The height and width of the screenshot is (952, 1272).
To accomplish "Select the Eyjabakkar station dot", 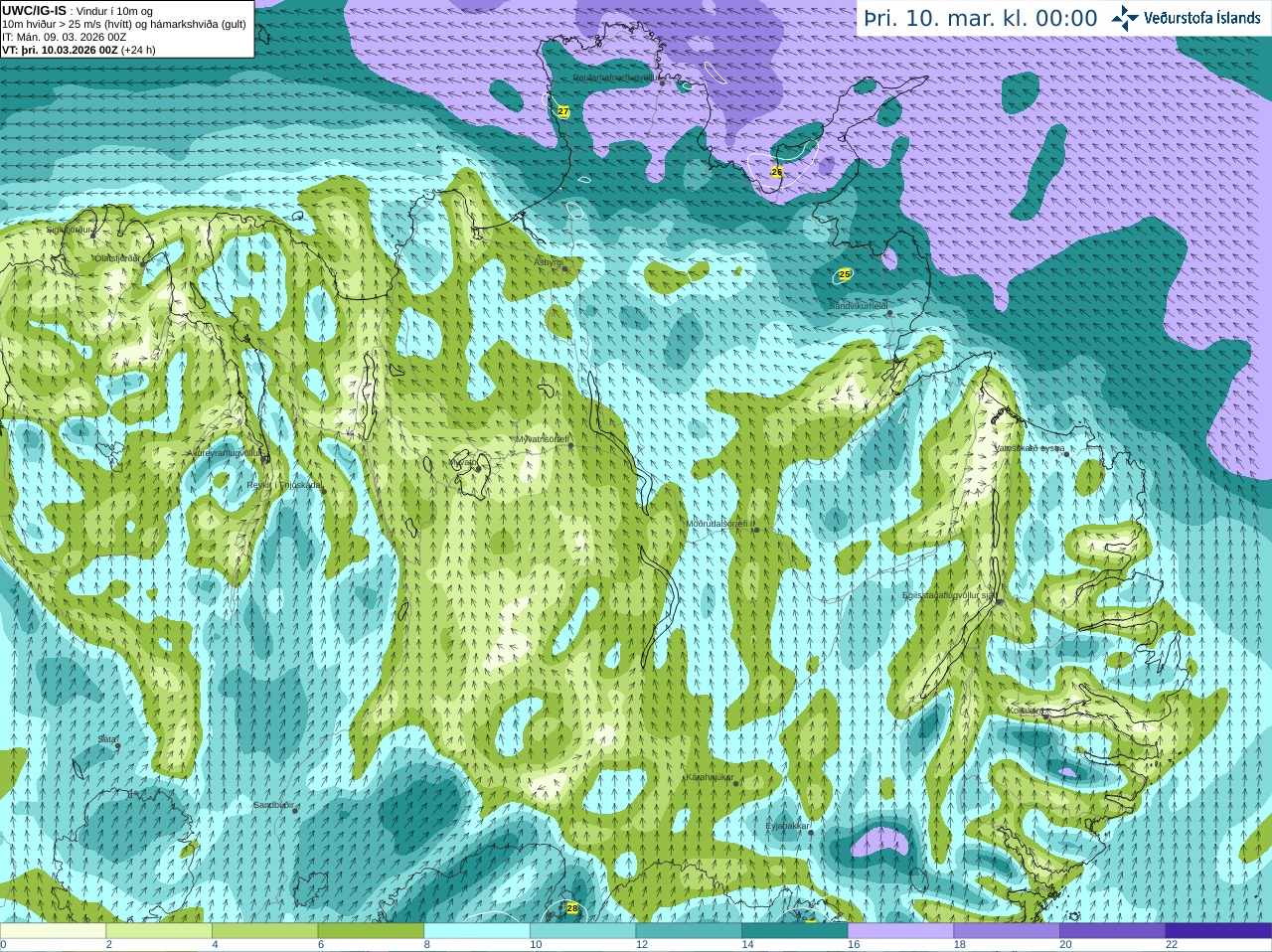I will click(x=812, y=832).
